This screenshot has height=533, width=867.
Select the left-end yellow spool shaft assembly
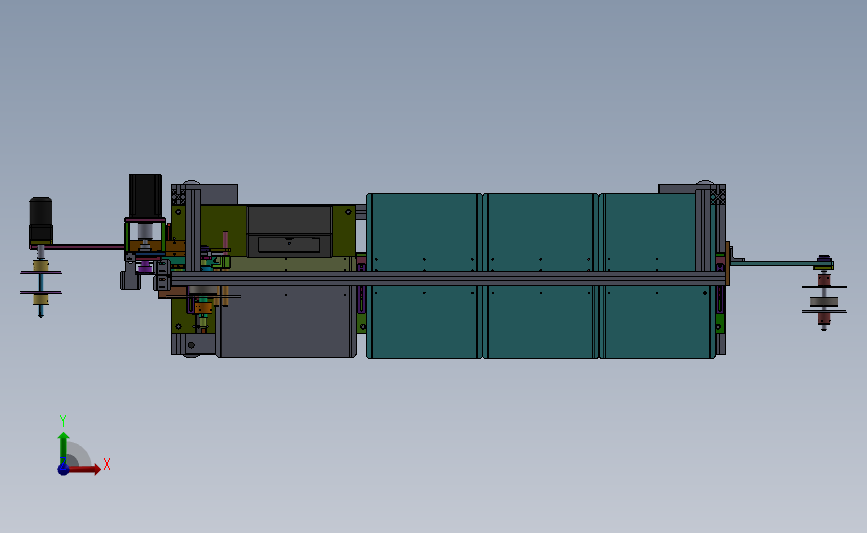(40, 283)
